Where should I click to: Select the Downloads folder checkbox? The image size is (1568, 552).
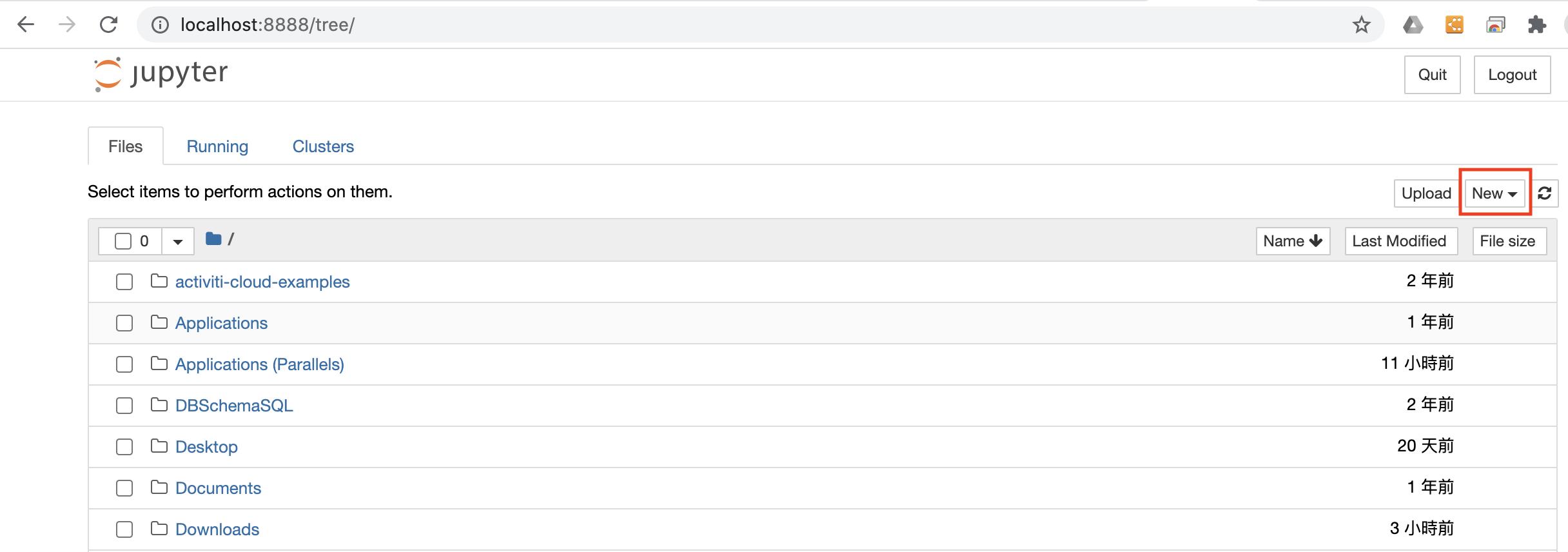point(124,529)
